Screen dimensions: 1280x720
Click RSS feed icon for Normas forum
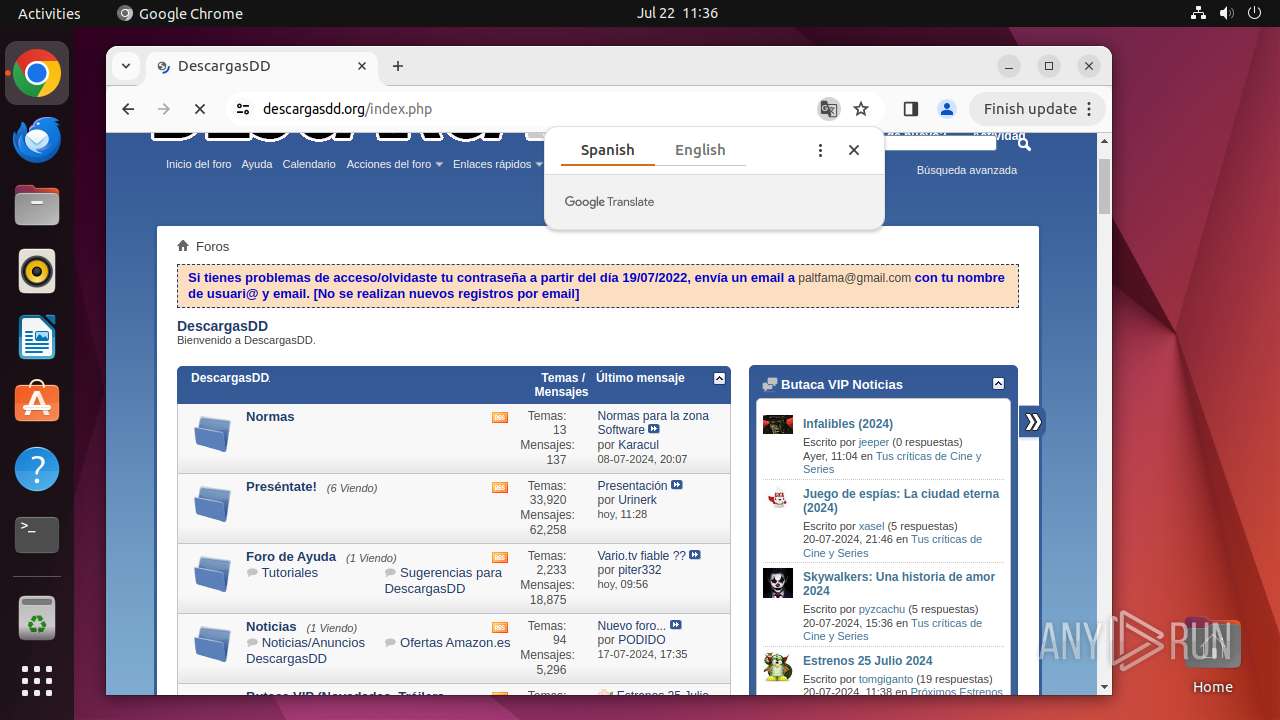pos(500,418)
